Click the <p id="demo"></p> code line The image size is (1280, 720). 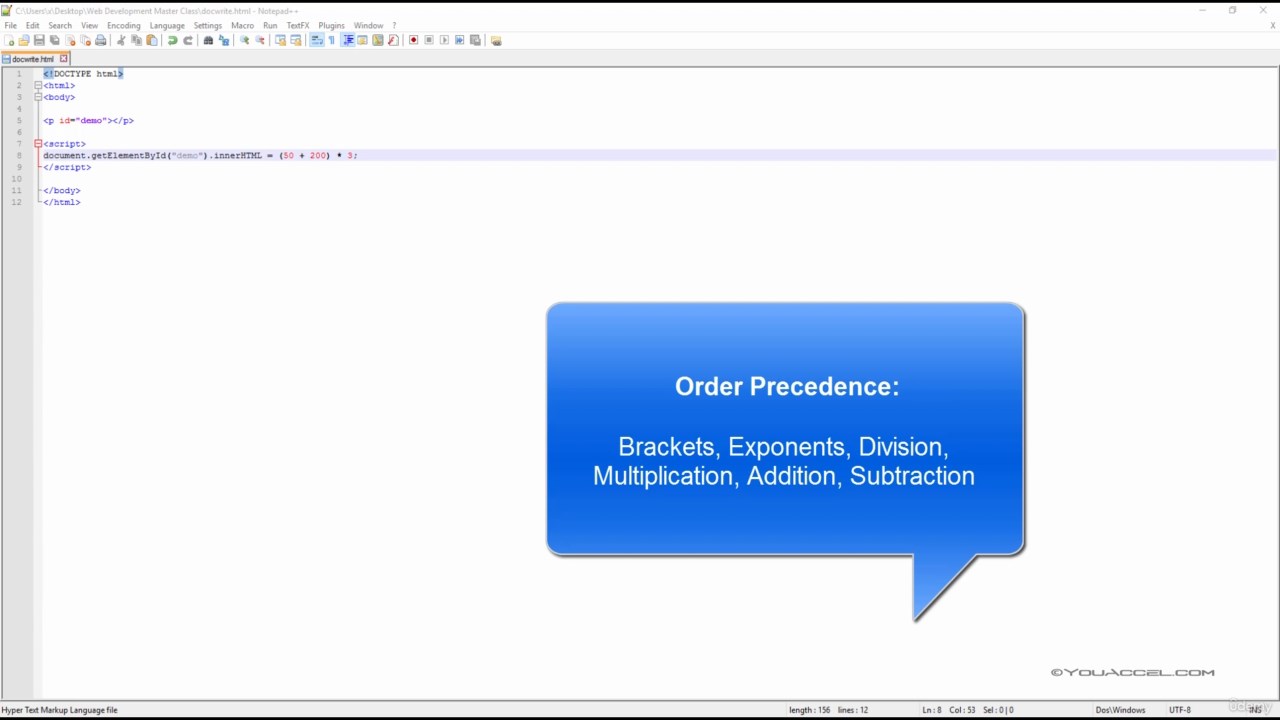click(x=88, y=120)
